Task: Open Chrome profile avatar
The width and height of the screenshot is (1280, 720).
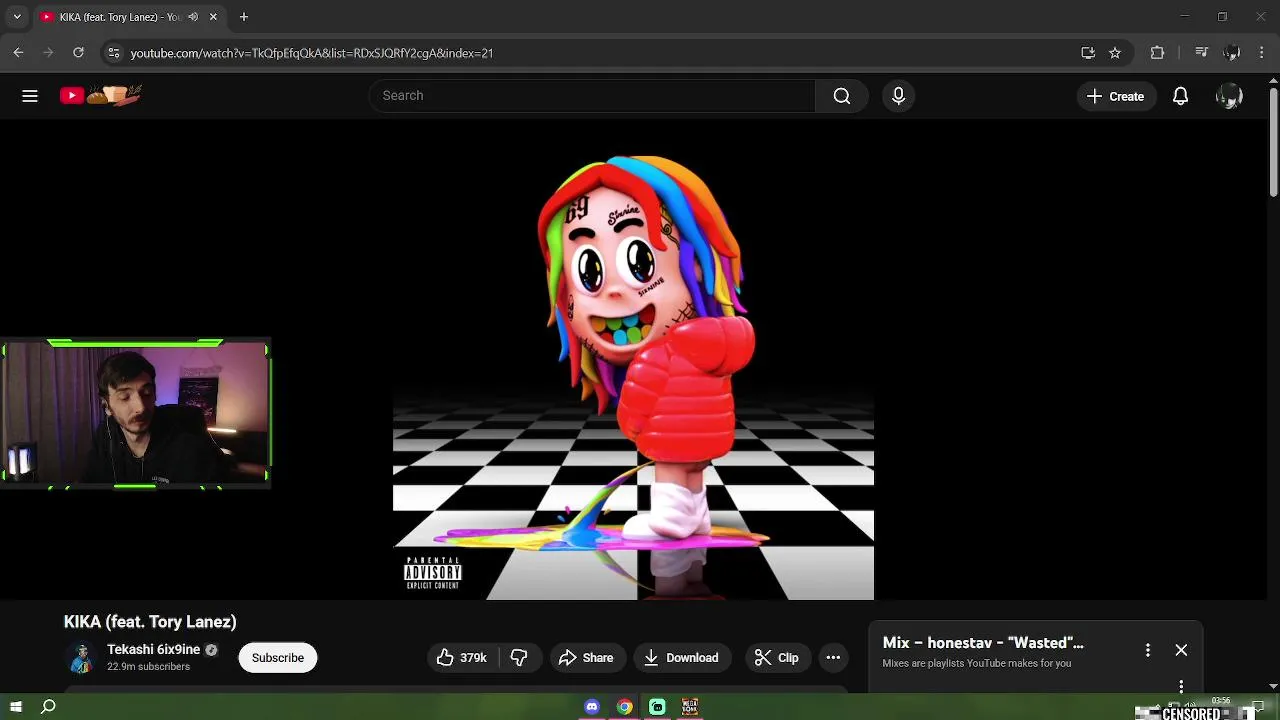Action: [1232, 53]
